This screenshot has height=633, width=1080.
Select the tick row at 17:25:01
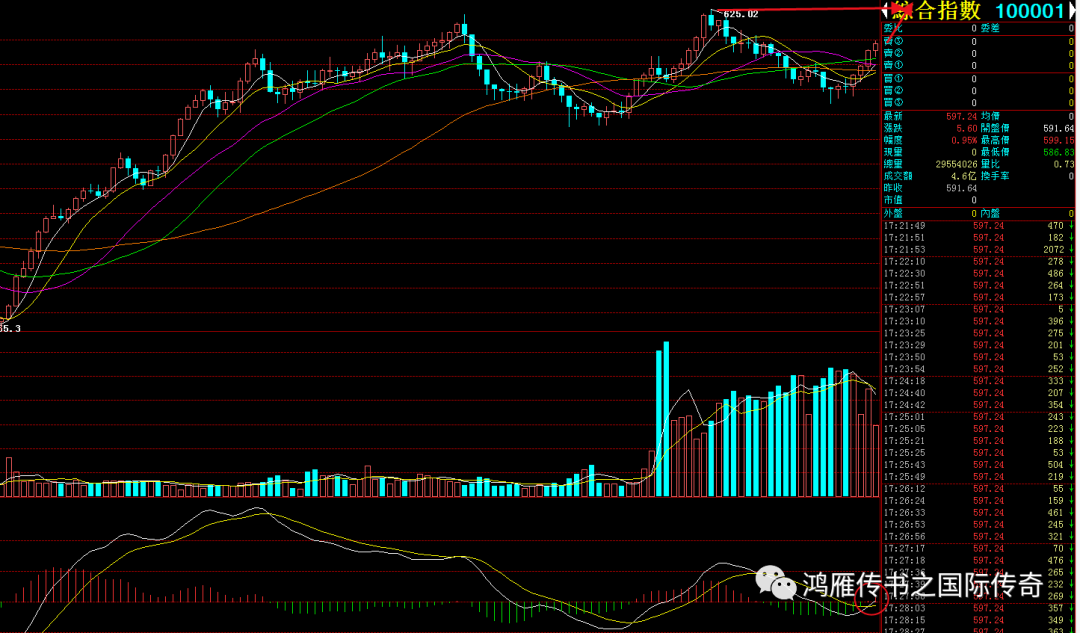coord(979,417)
